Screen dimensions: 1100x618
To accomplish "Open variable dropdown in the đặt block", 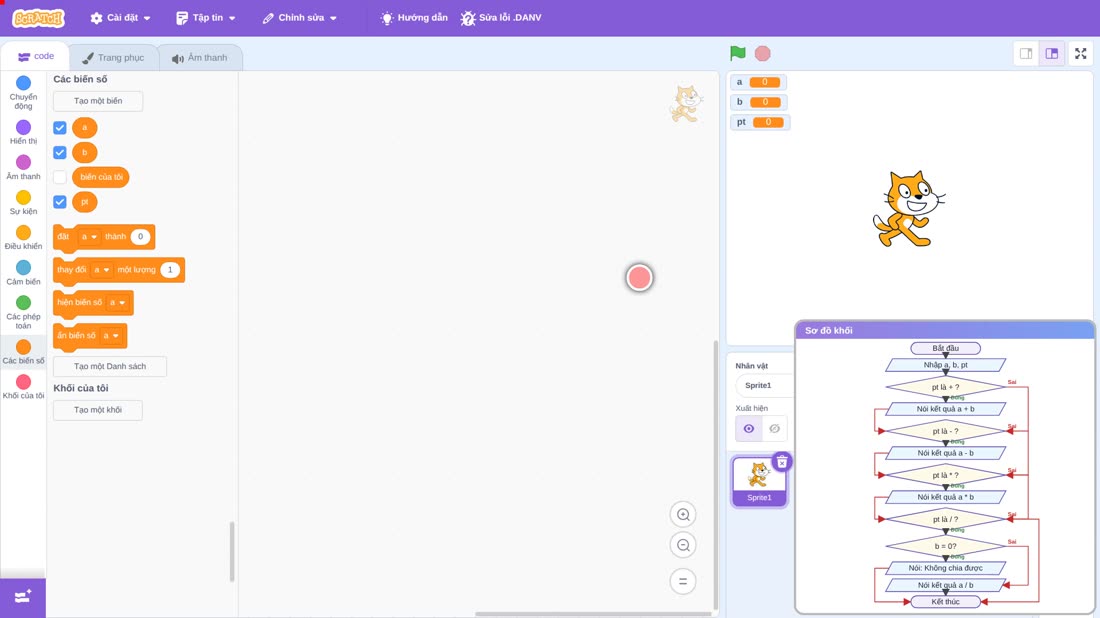I will 88,237.
